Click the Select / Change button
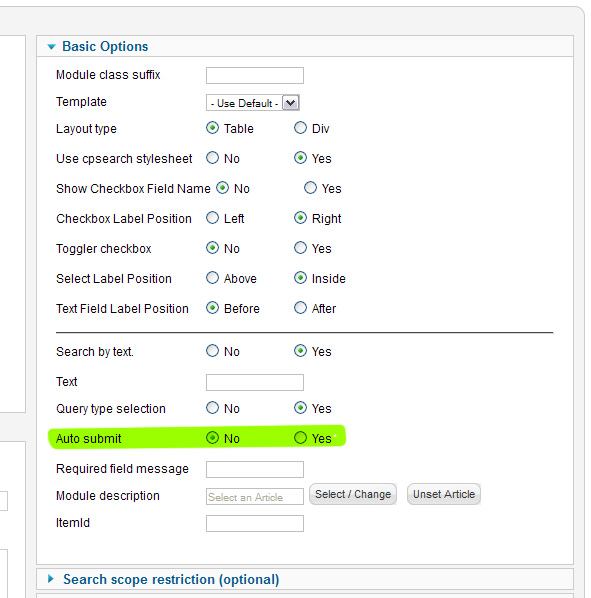Image resolution: width=591 pixels, height=598 pixels. (x=353, y=494)
